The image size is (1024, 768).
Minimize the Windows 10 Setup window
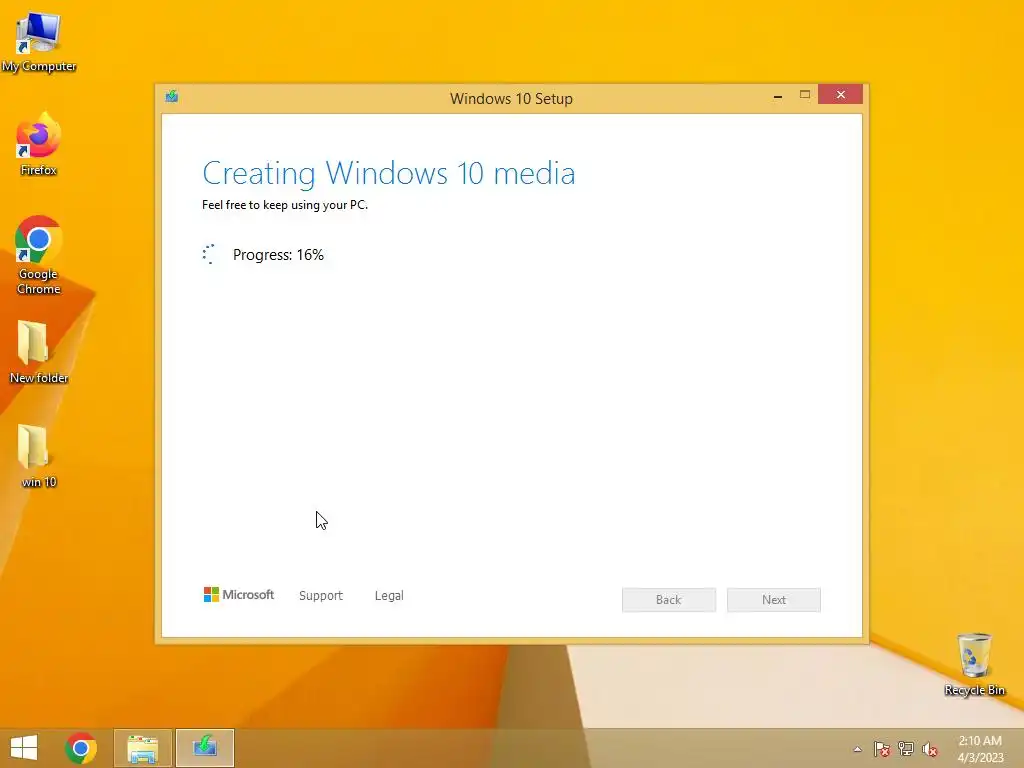(x=778, y=95)
